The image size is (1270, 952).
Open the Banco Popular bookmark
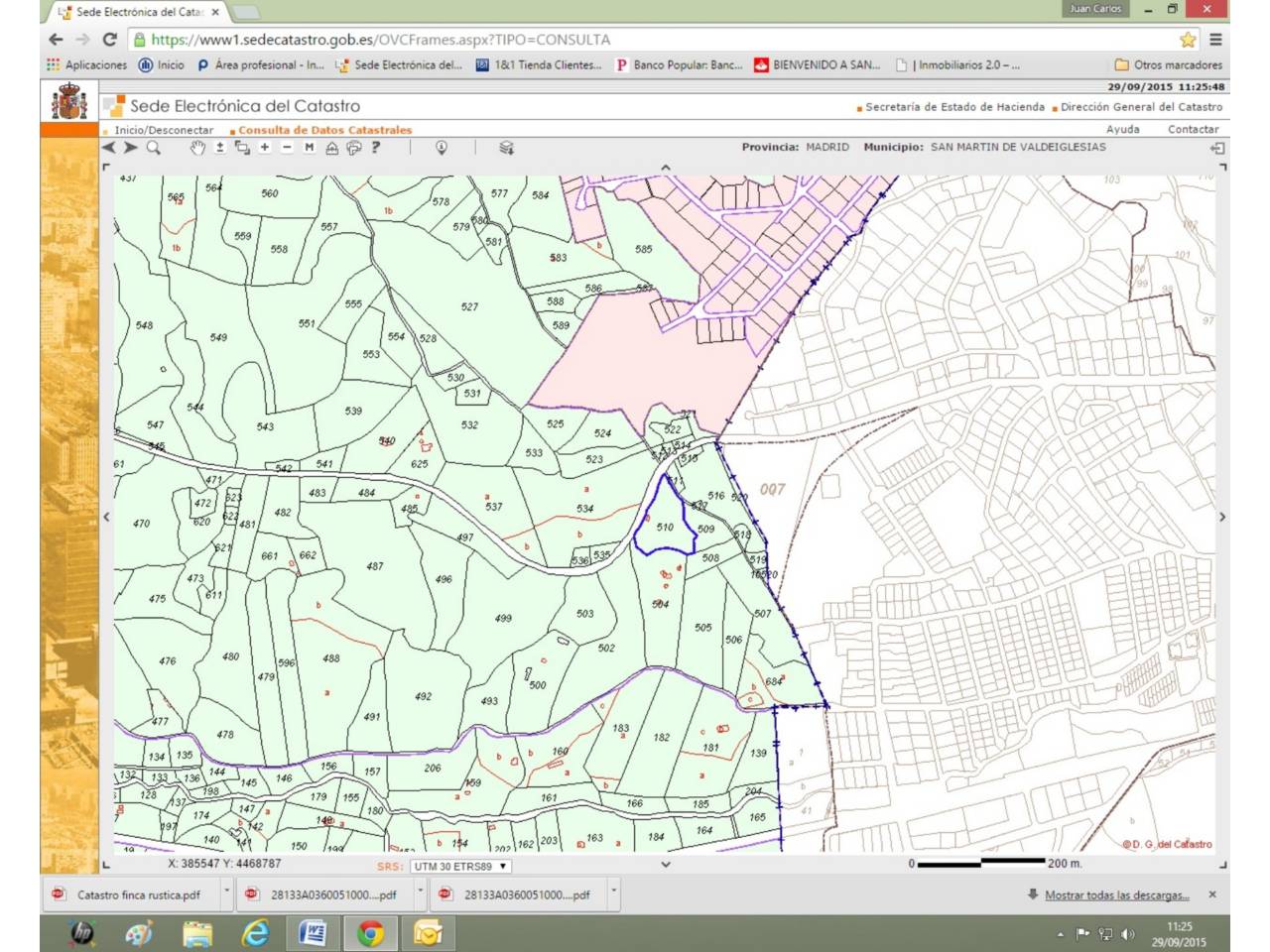point(678,64)
